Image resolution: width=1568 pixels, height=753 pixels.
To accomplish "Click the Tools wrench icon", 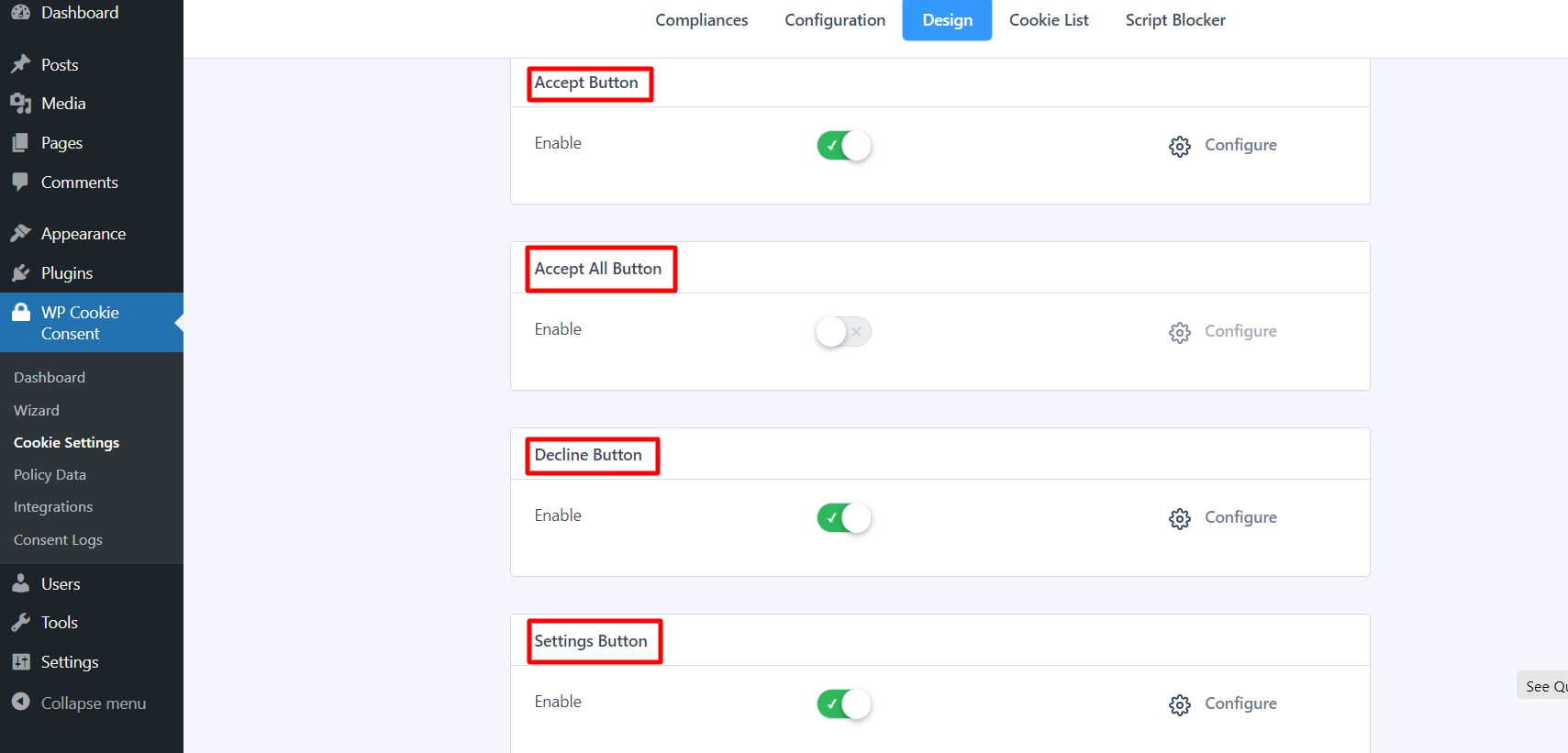I will tap(20, 623).
